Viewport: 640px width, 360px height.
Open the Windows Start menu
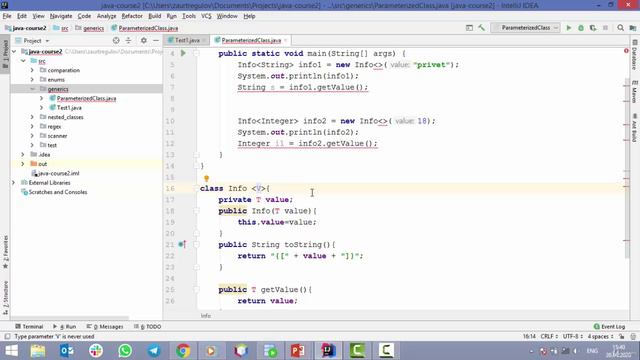[11, 351]
